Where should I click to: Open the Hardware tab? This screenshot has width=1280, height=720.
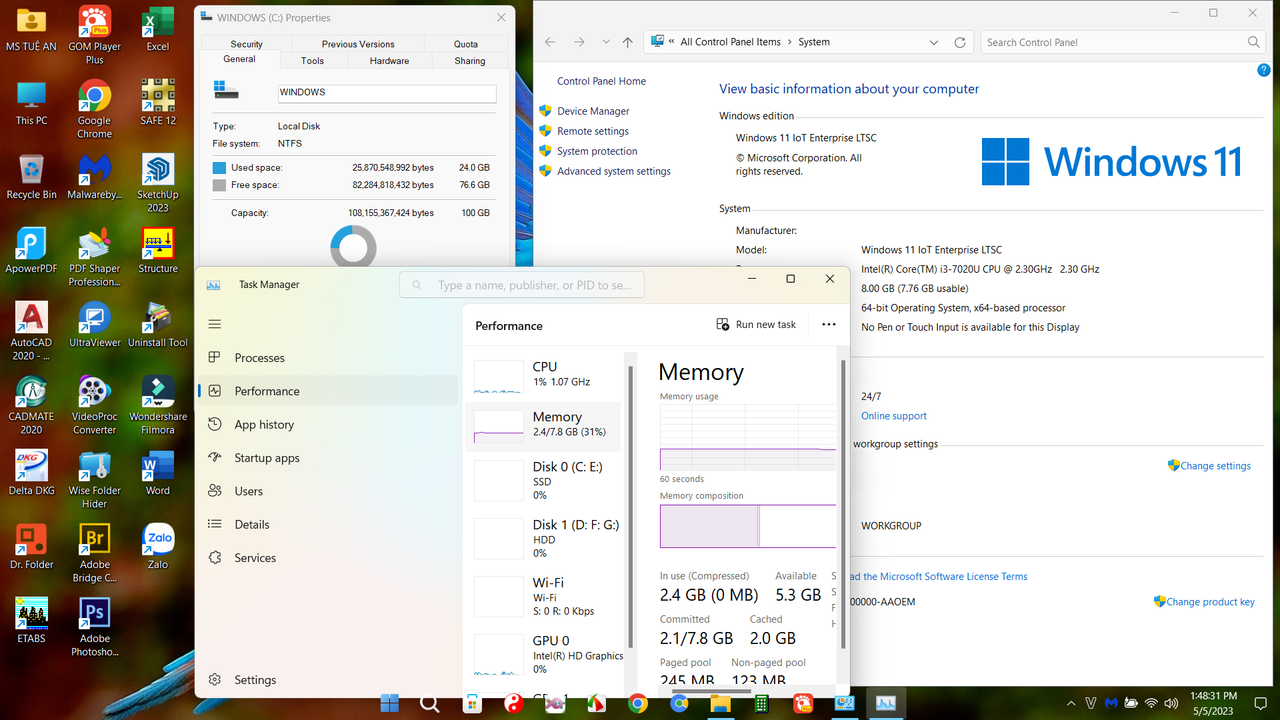[x=389, y=60]
